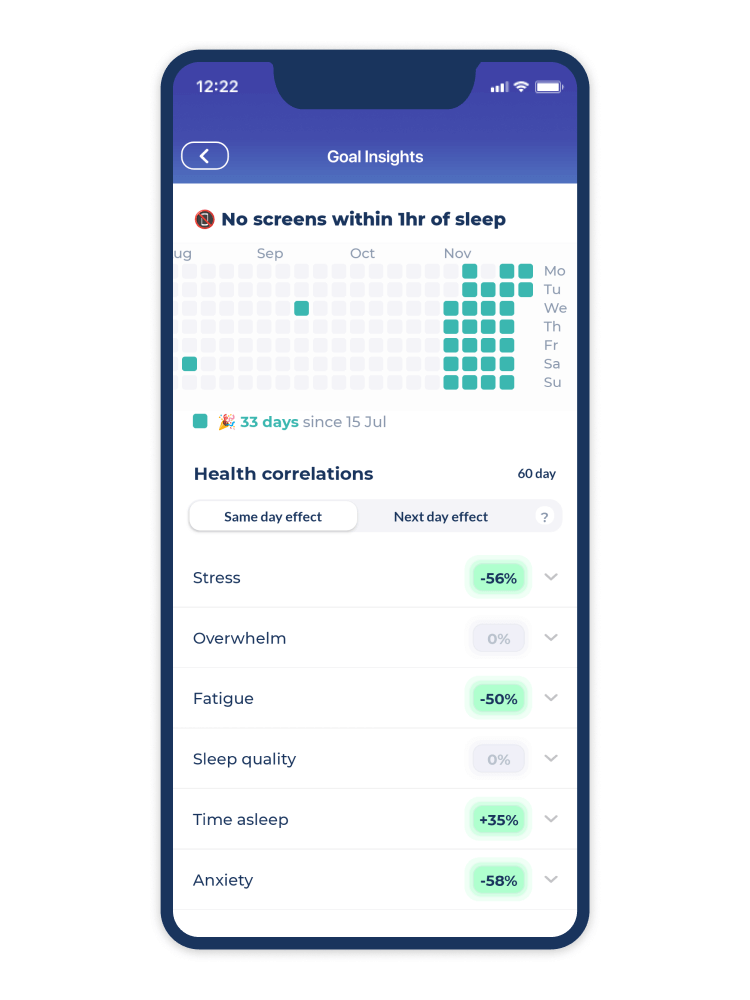Image resolution: width=750 pixels, height=1000 pixels.
Task: Switch to Next day effect
Action: click(441, 517)
